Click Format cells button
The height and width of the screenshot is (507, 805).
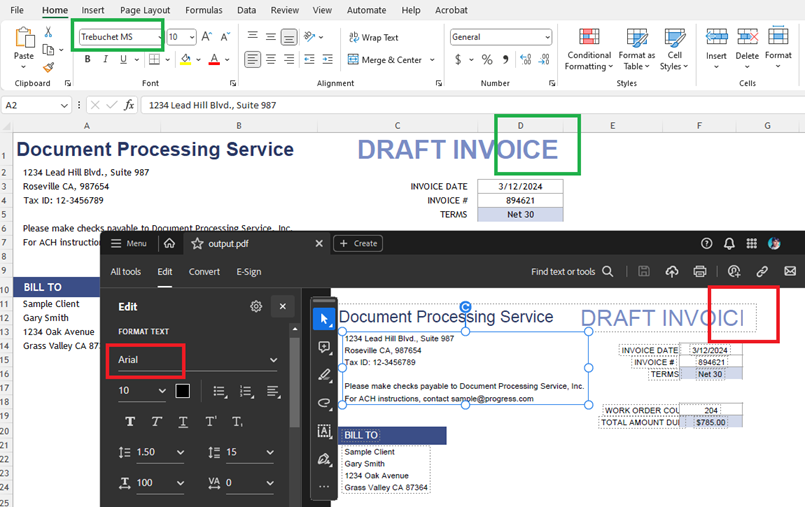pos(778,48)
